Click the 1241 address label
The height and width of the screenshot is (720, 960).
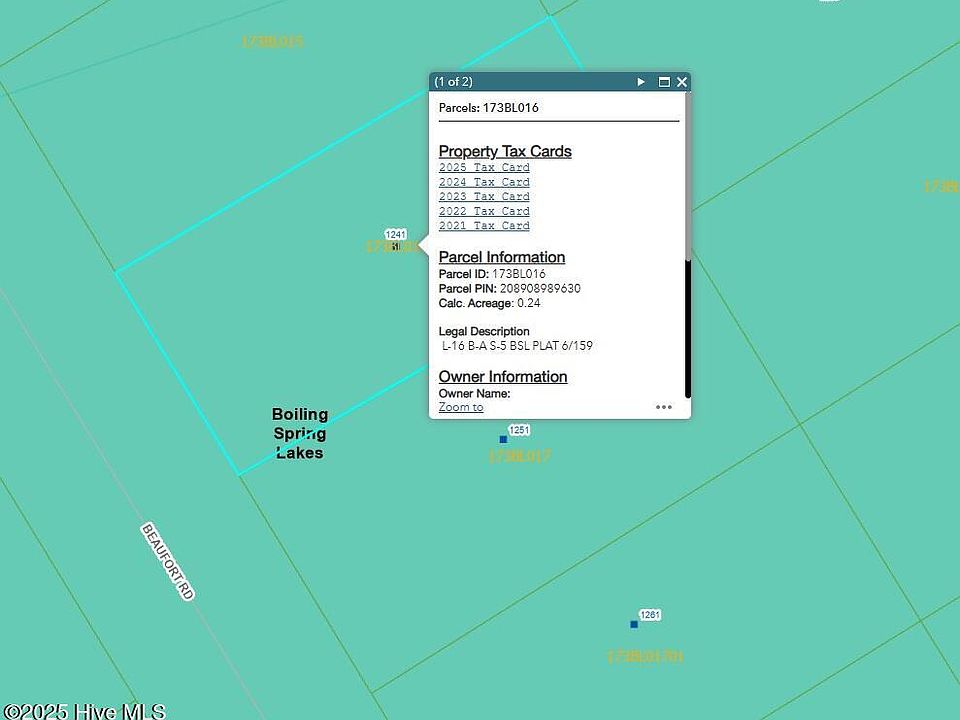click(x=396, y=234)
